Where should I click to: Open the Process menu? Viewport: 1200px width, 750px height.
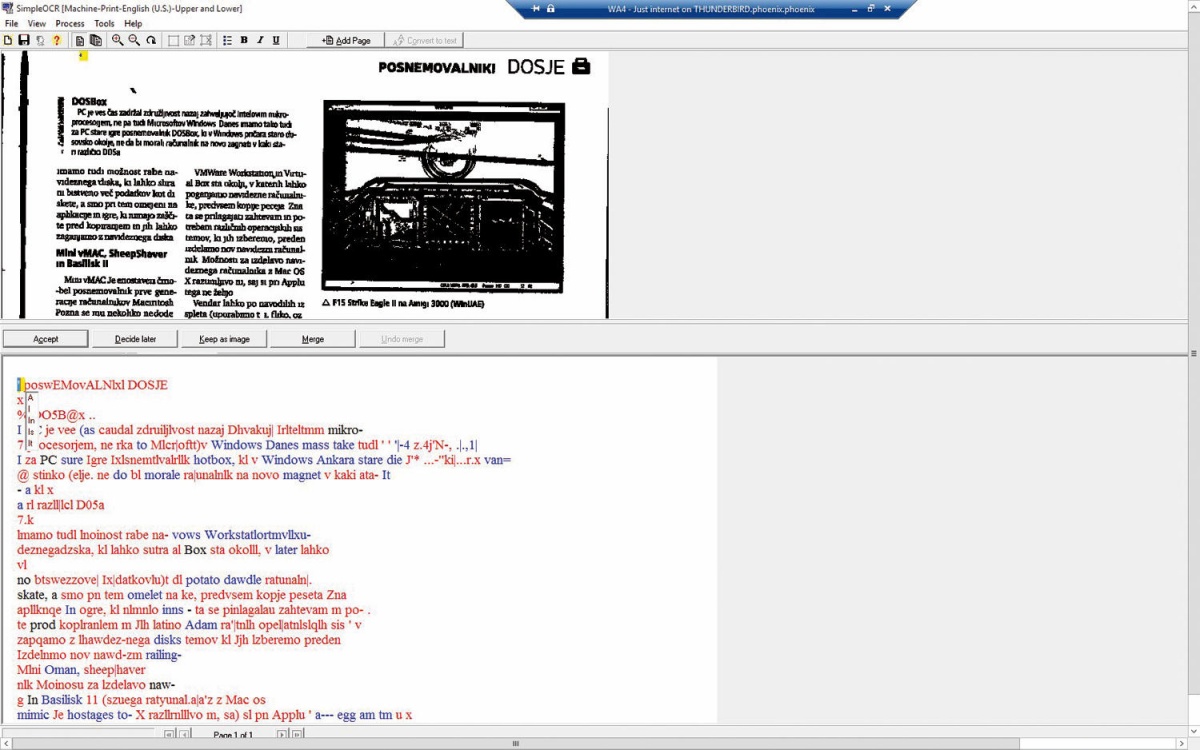70,23
